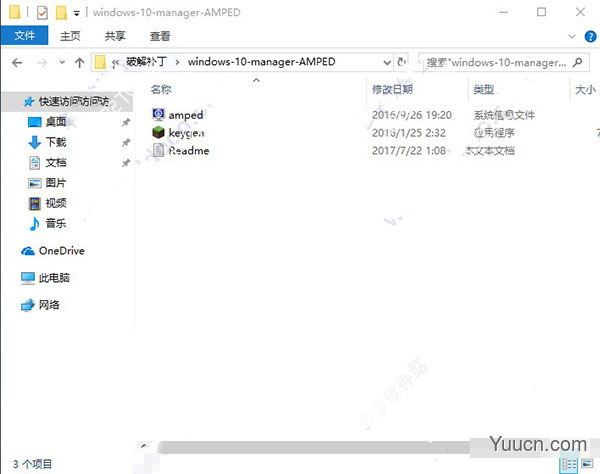600x474 pixels.
Task: Sort by the 名称 column header
Action: 161,90
